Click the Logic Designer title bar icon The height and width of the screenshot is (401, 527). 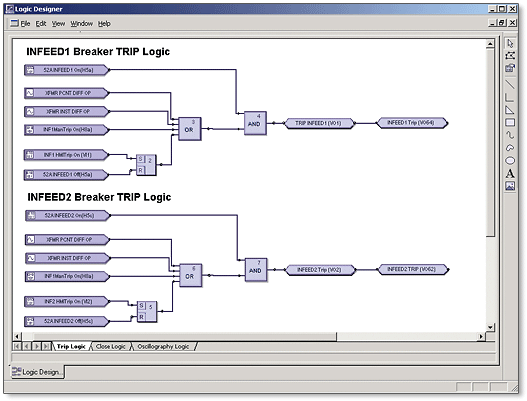(10, 9)
